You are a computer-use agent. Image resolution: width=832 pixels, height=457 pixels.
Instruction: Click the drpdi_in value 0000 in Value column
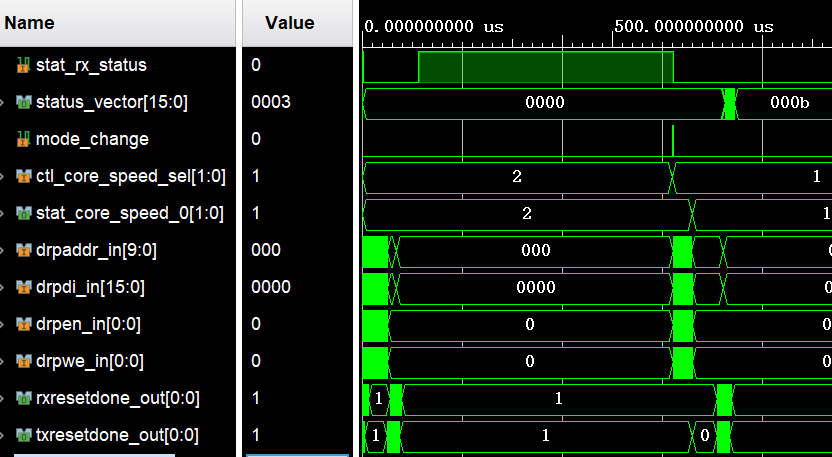pos(271,287)
